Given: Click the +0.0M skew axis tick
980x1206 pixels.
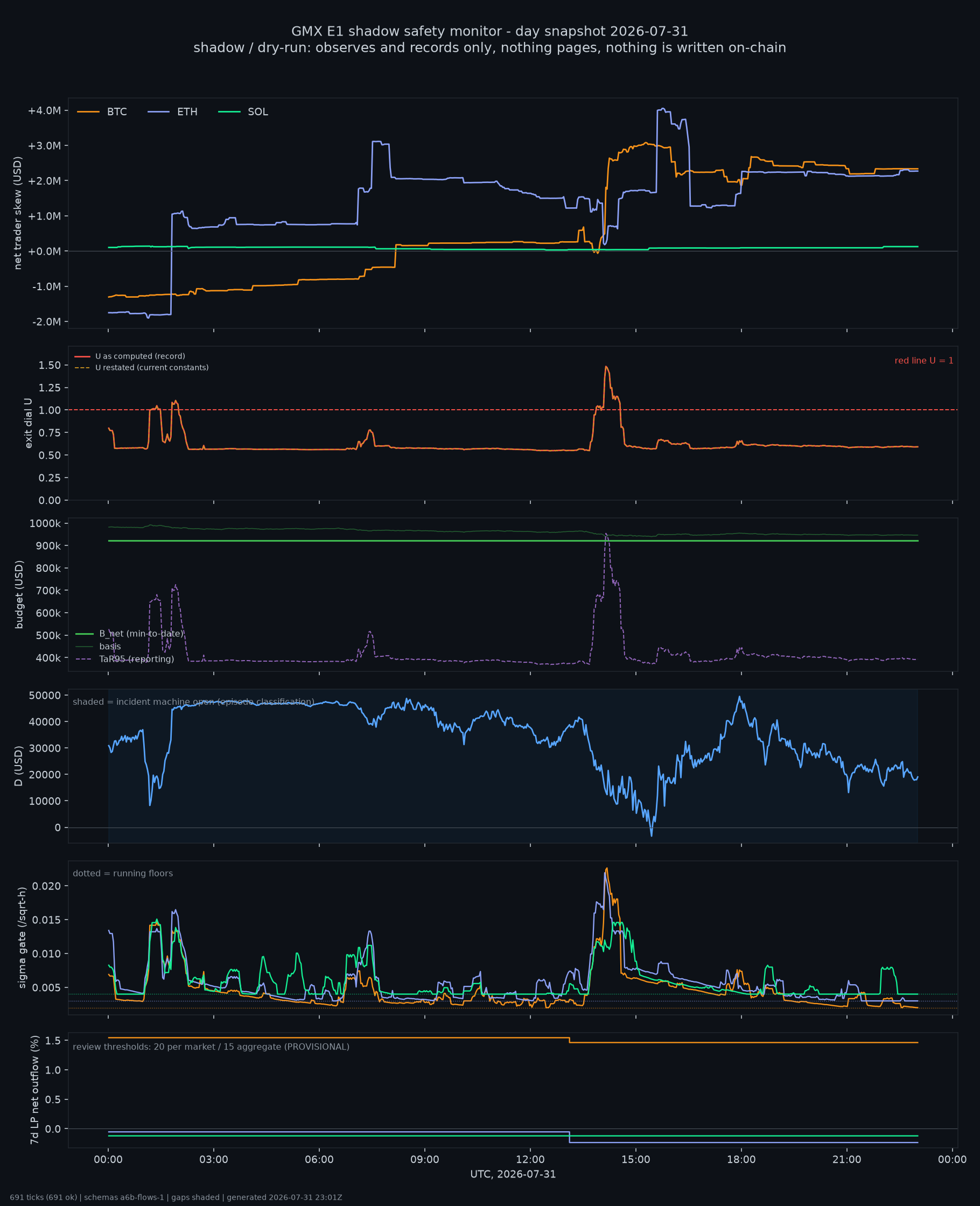Looking at the screenshot, I should (44, 251).
